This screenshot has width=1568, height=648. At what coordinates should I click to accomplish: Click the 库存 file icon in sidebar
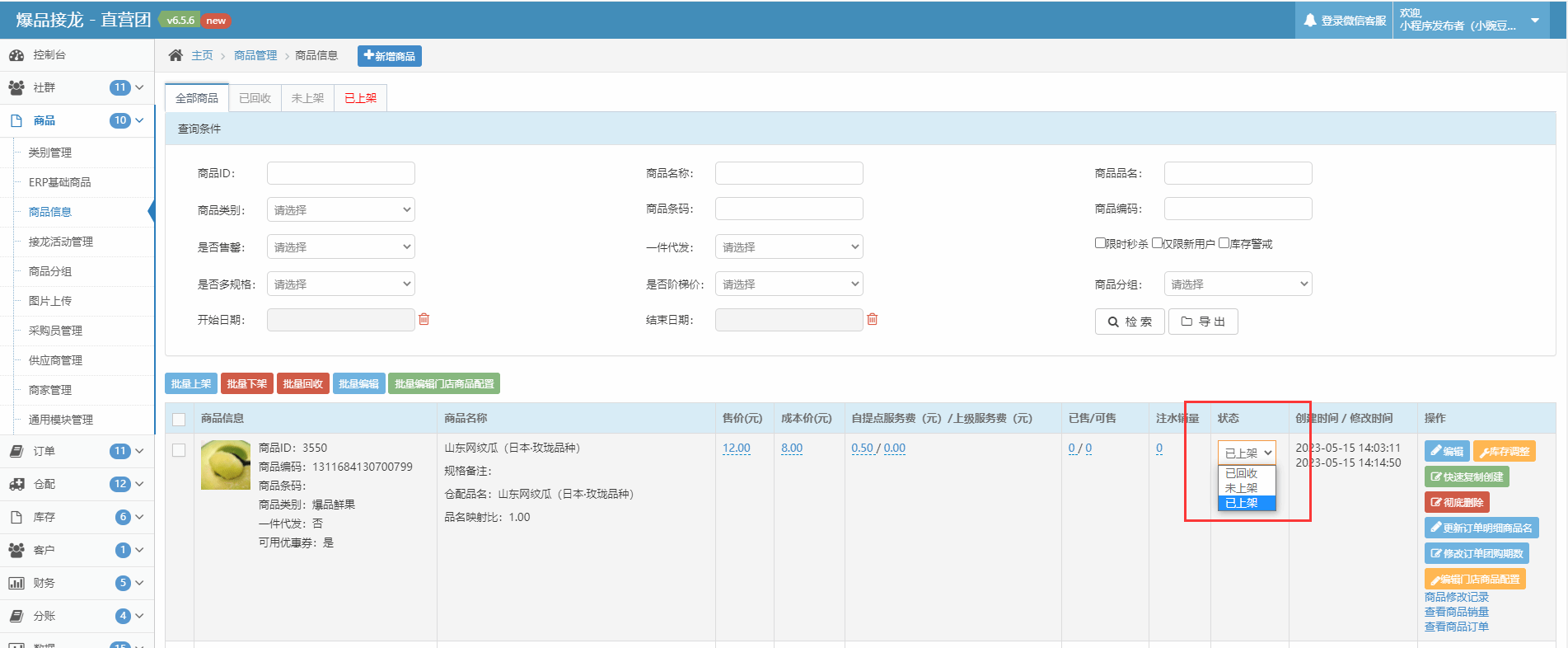click(x=16, y=517)
